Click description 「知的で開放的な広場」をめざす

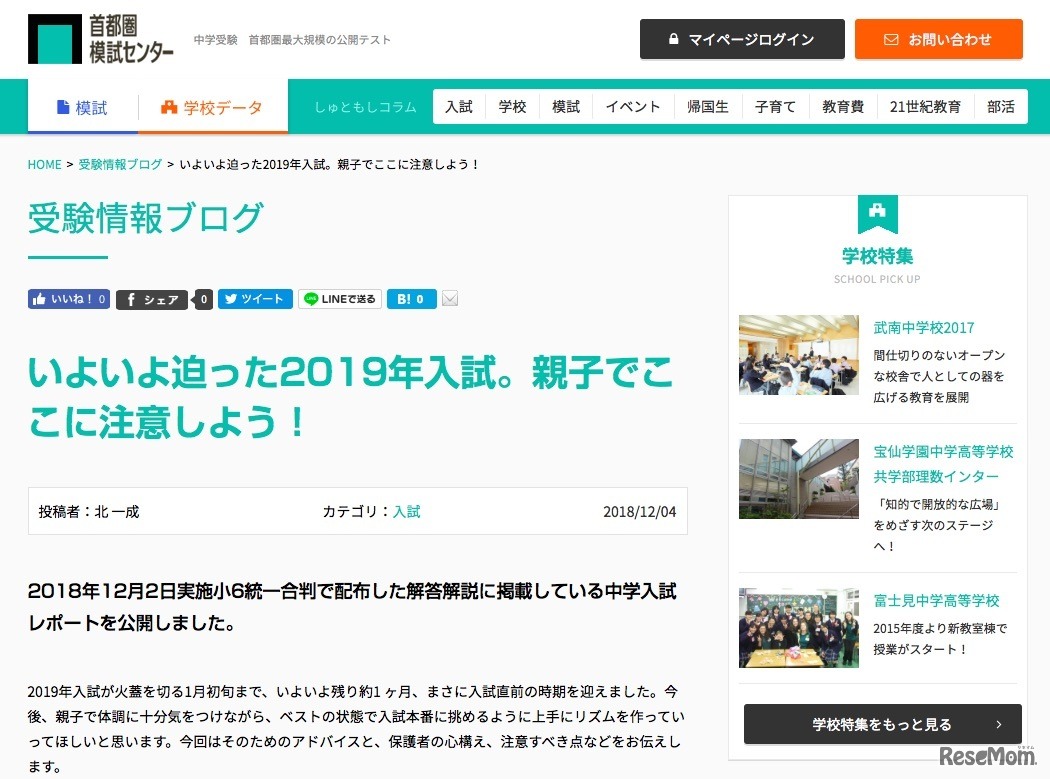936,525
